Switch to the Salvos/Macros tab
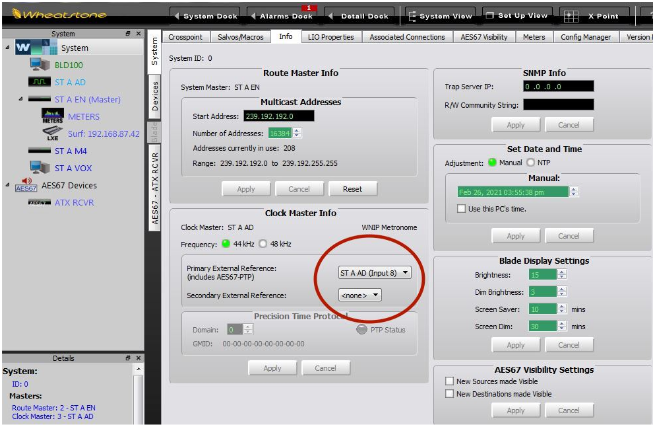The image size is (659, 428). coord(240,37)
